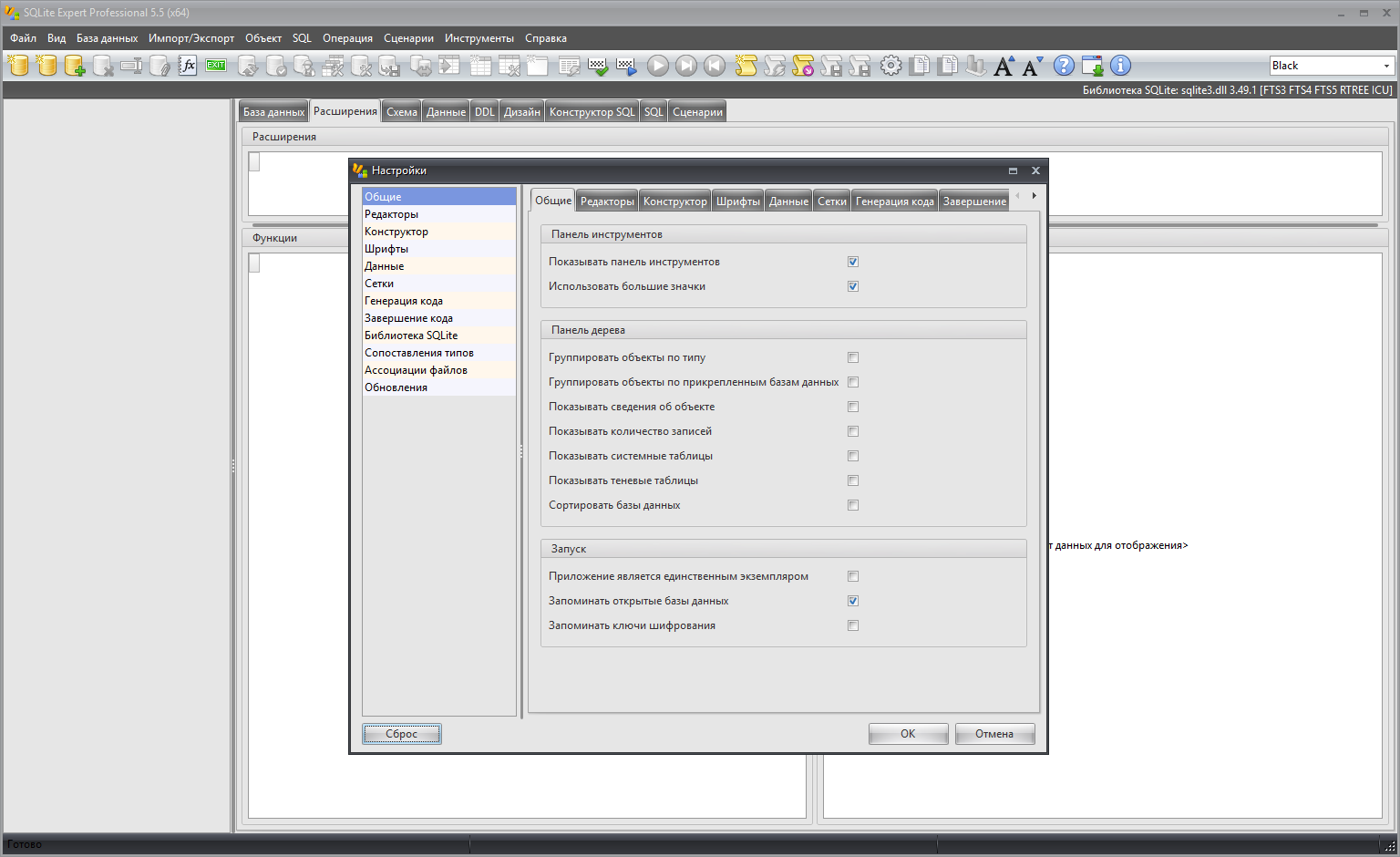
Task: Enable Показывать системные таблицы
Action: coord(853,456)
